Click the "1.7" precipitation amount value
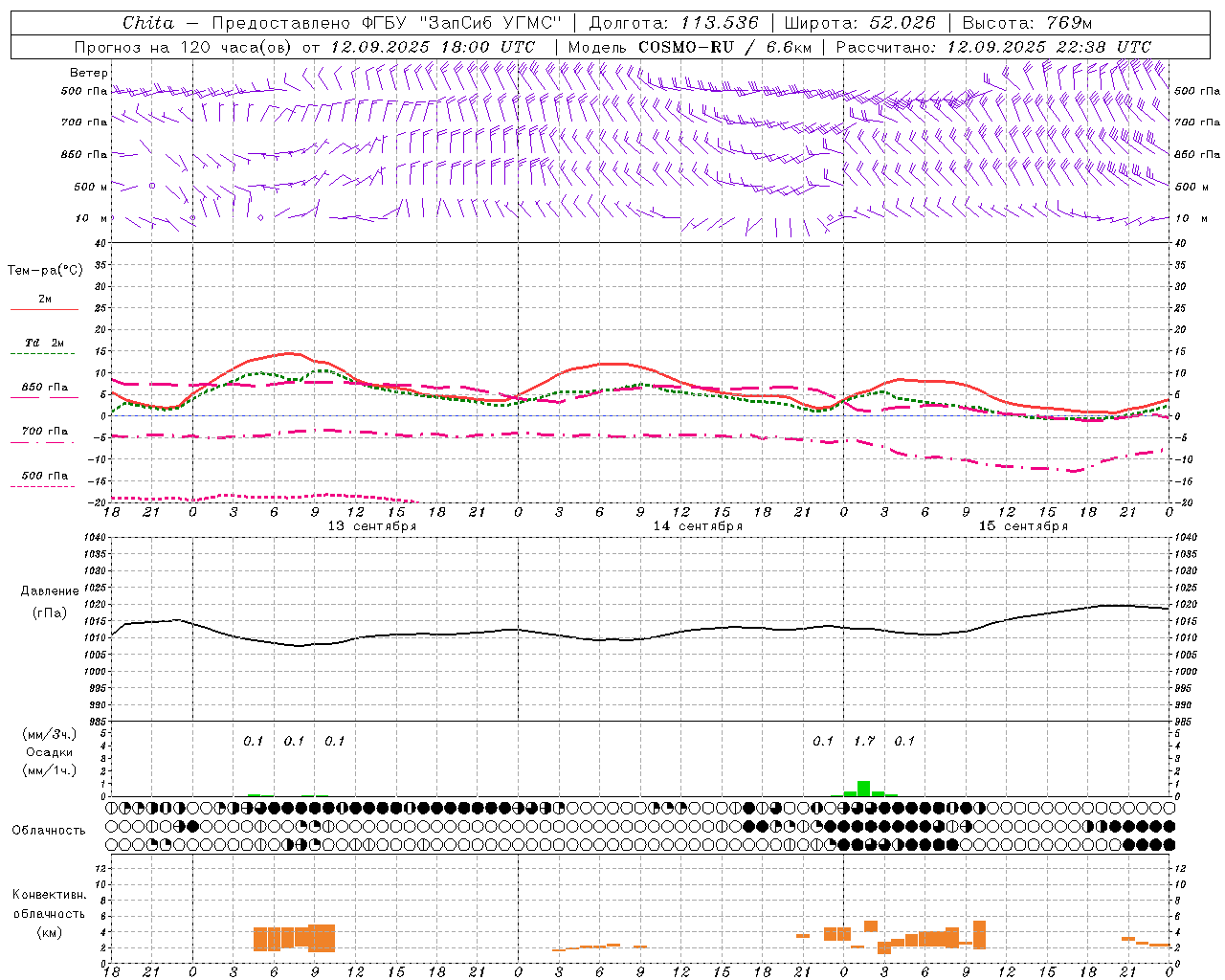Image resolution: width=1225 pixels, height=980 pixels. (864, 741)
